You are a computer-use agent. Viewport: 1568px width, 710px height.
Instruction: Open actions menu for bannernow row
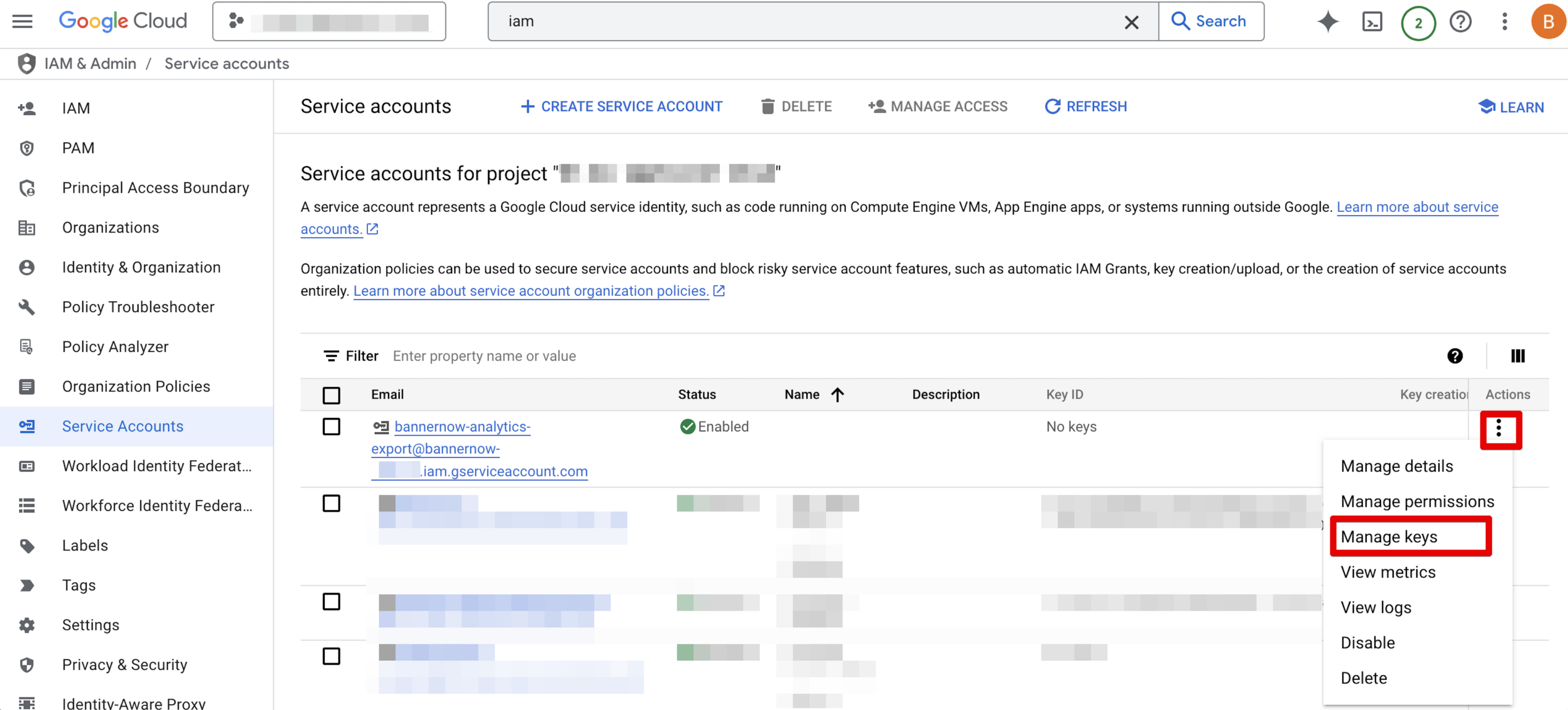1498,429
